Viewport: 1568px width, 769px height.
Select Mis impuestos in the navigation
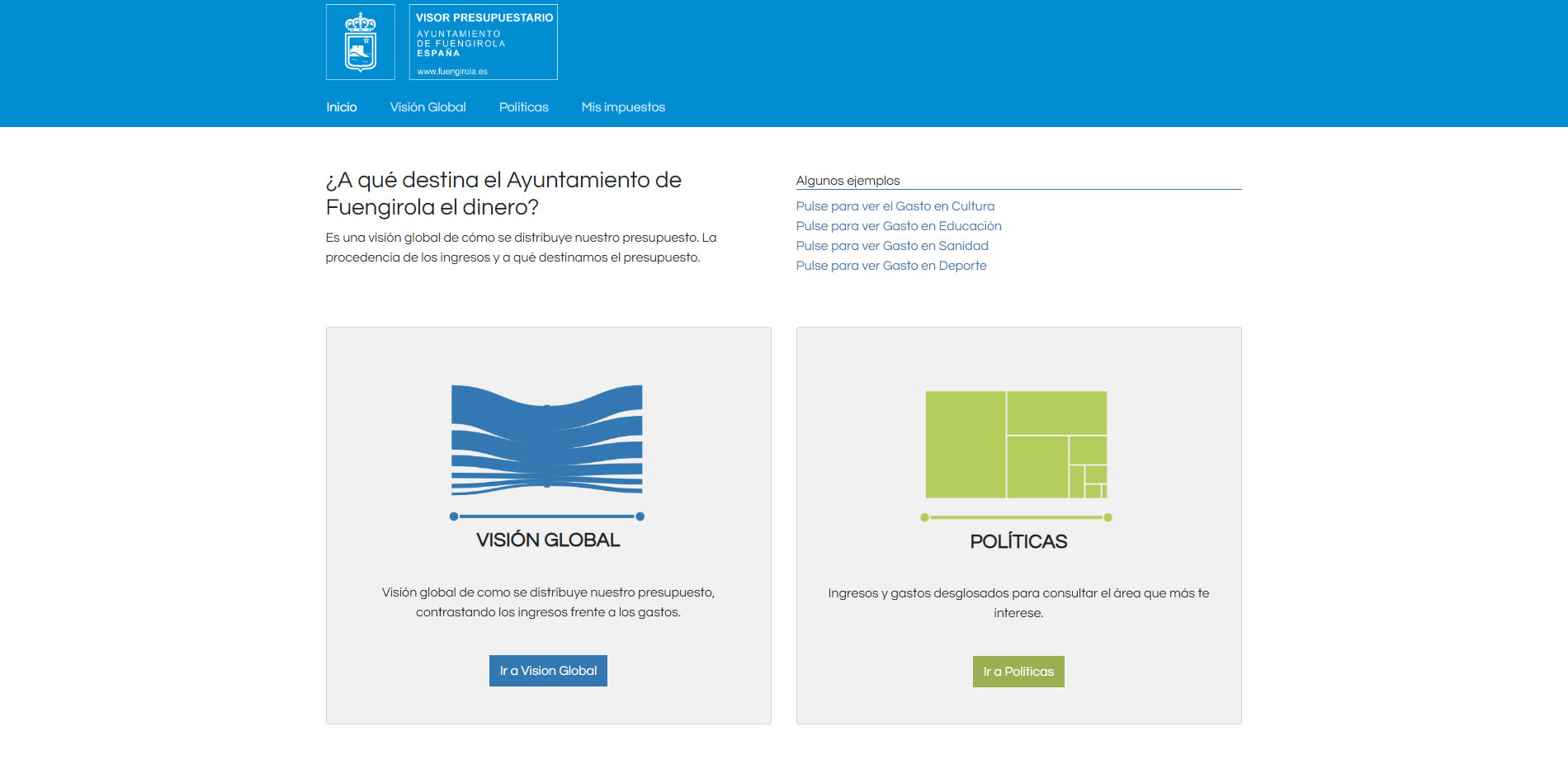tap(622, 107)
